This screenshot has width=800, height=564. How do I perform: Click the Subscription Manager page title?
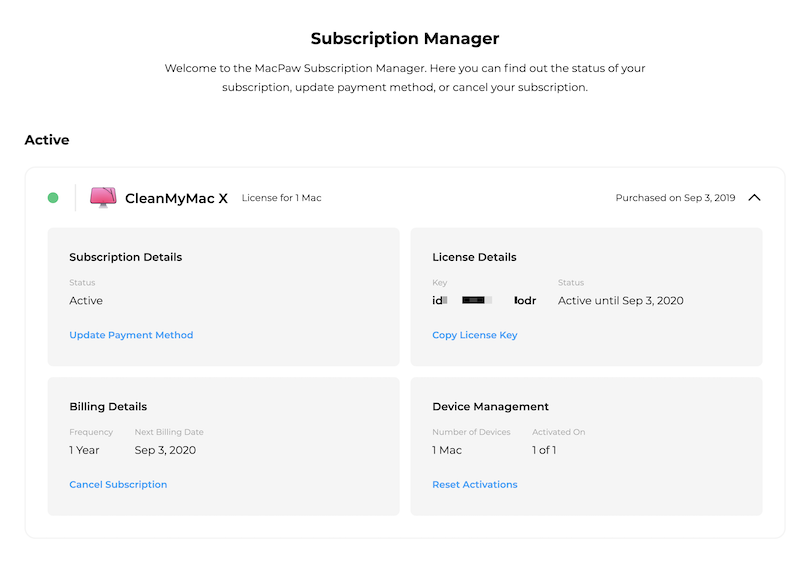405,38
